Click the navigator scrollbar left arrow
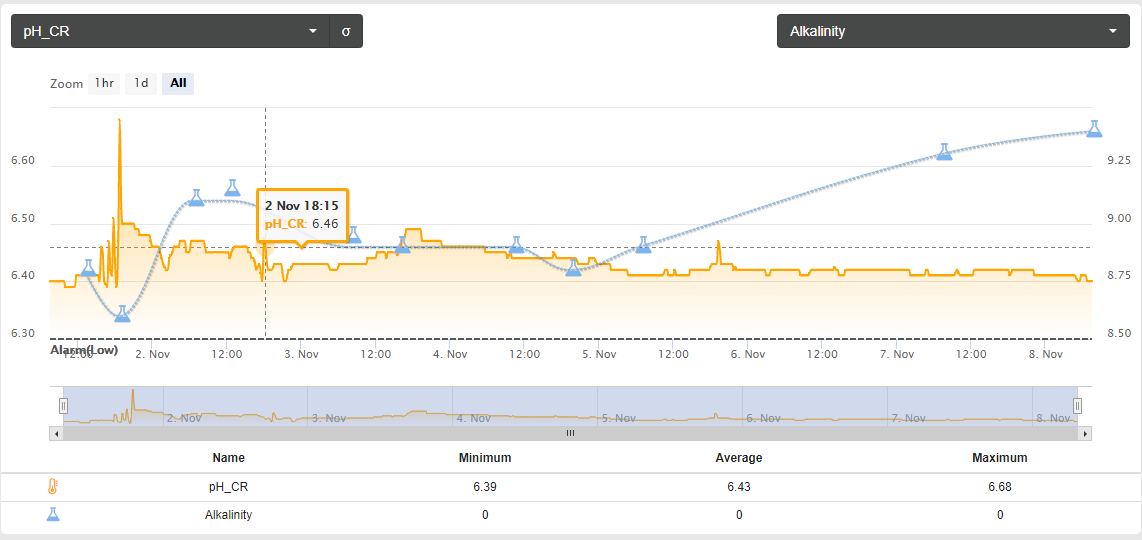Viewport: 1142px width, 540px height. pos(55,433)
